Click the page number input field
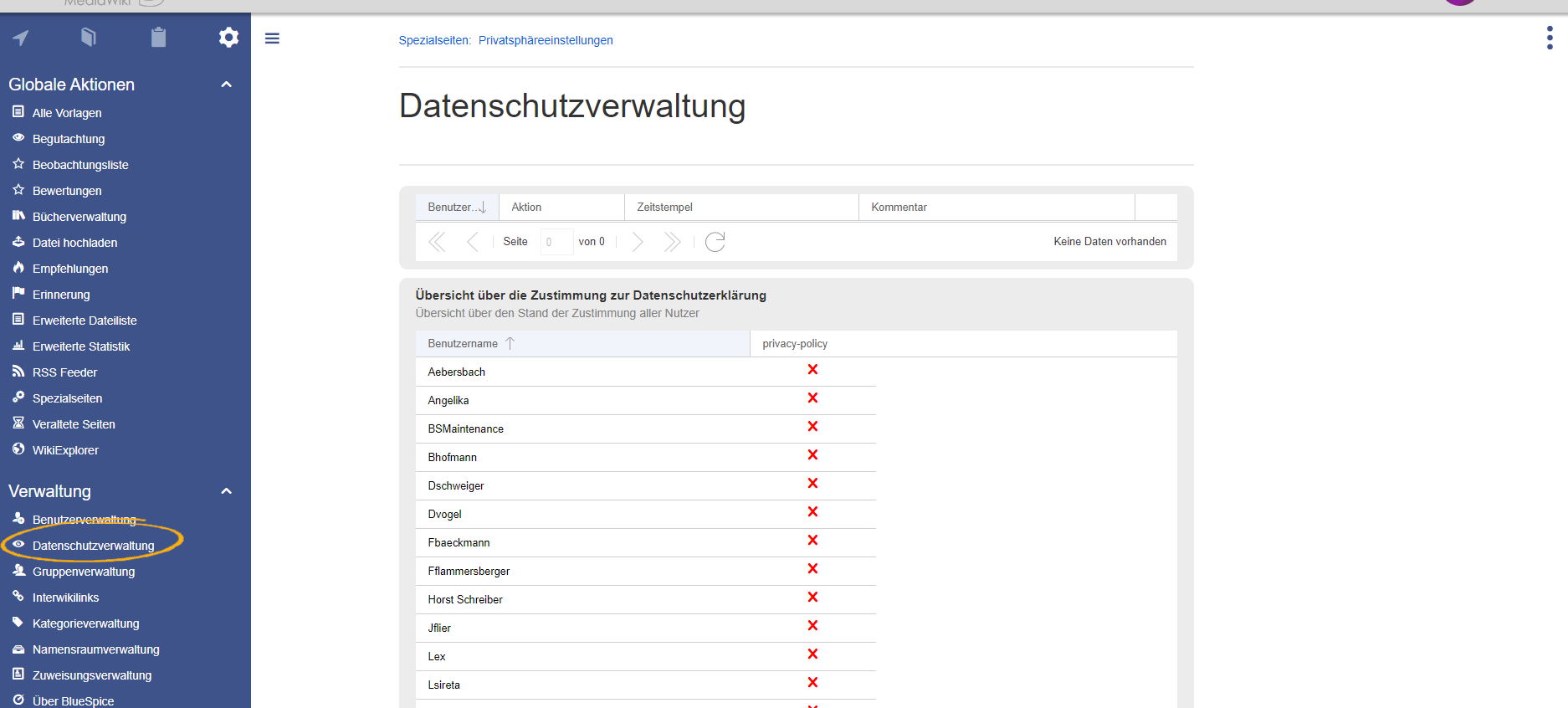Viewport: 1568px width, 708px height. click(556, 242)
